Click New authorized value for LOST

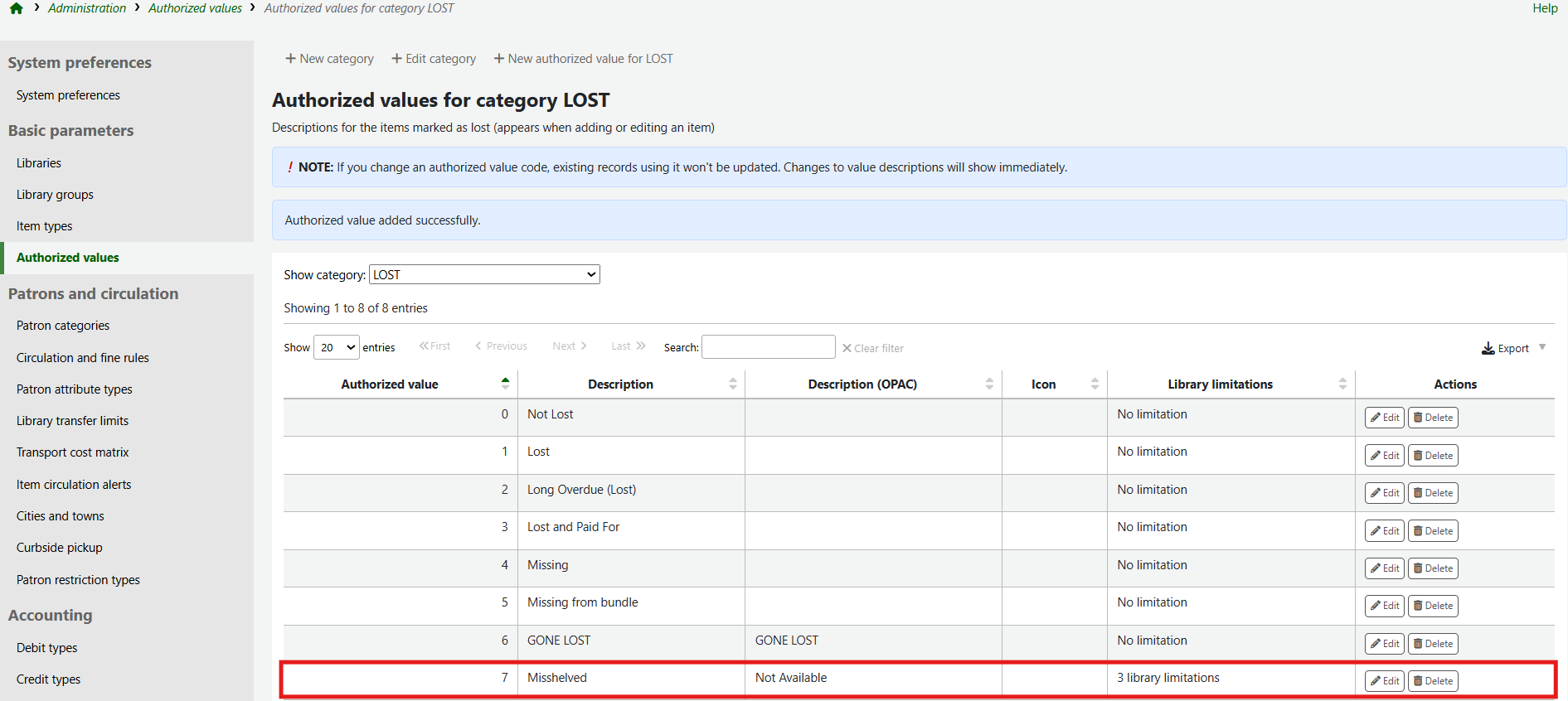click(x=583, y=59)
